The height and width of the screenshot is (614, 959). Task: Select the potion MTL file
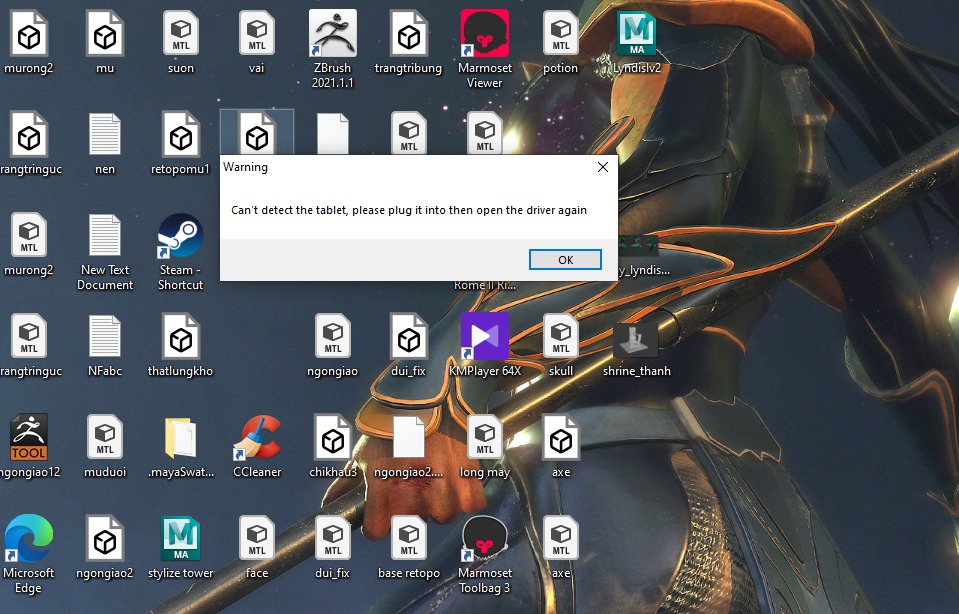pyautogui.click(x=561, y=36)
